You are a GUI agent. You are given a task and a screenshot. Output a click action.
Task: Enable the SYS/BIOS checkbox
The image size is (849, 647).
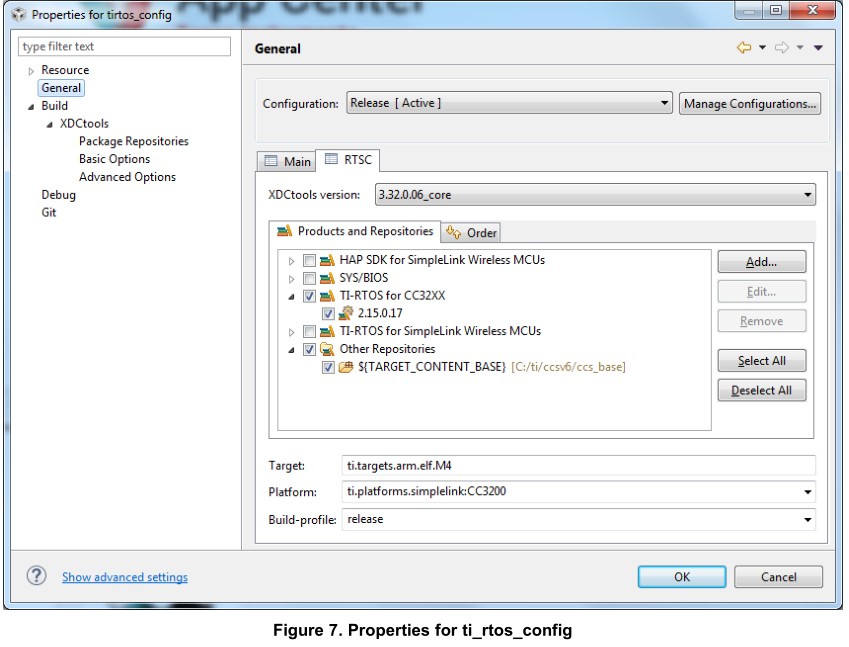tap(309, 278)
